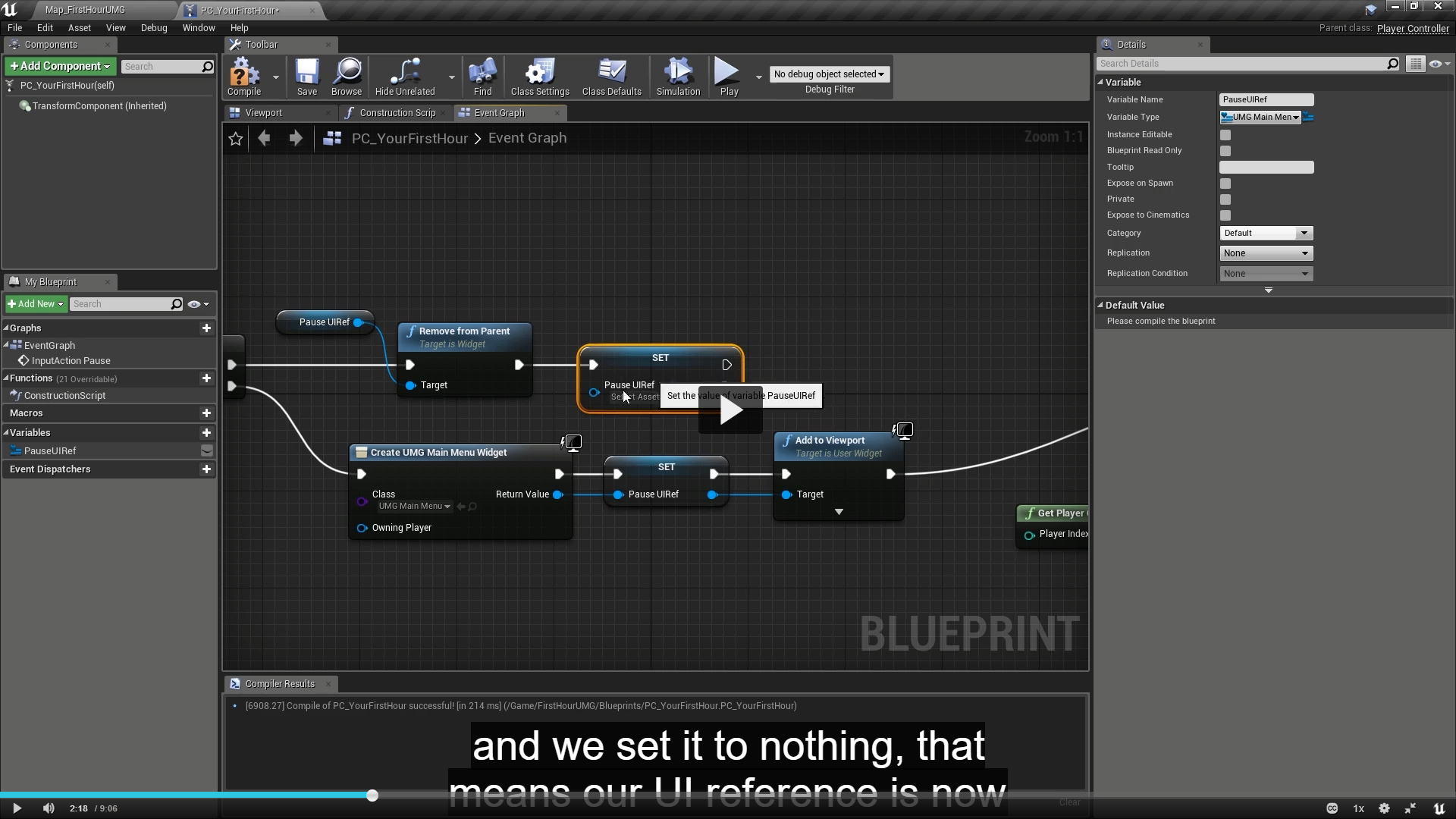This screenshot has height=819, width=1456.
Task: Open Player Controller parent class link
Action: tap(1412, 29)
